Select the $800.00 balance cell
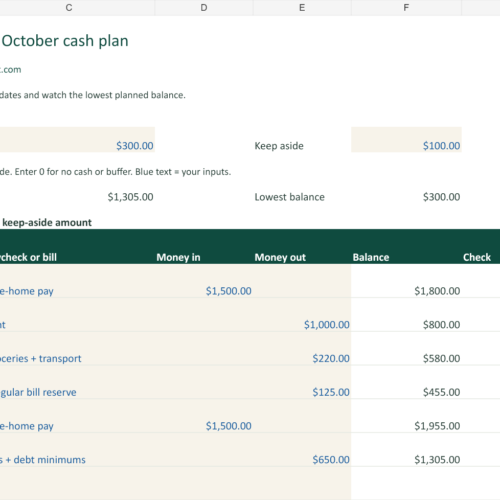The image size is (500, 500). [406, 315]
